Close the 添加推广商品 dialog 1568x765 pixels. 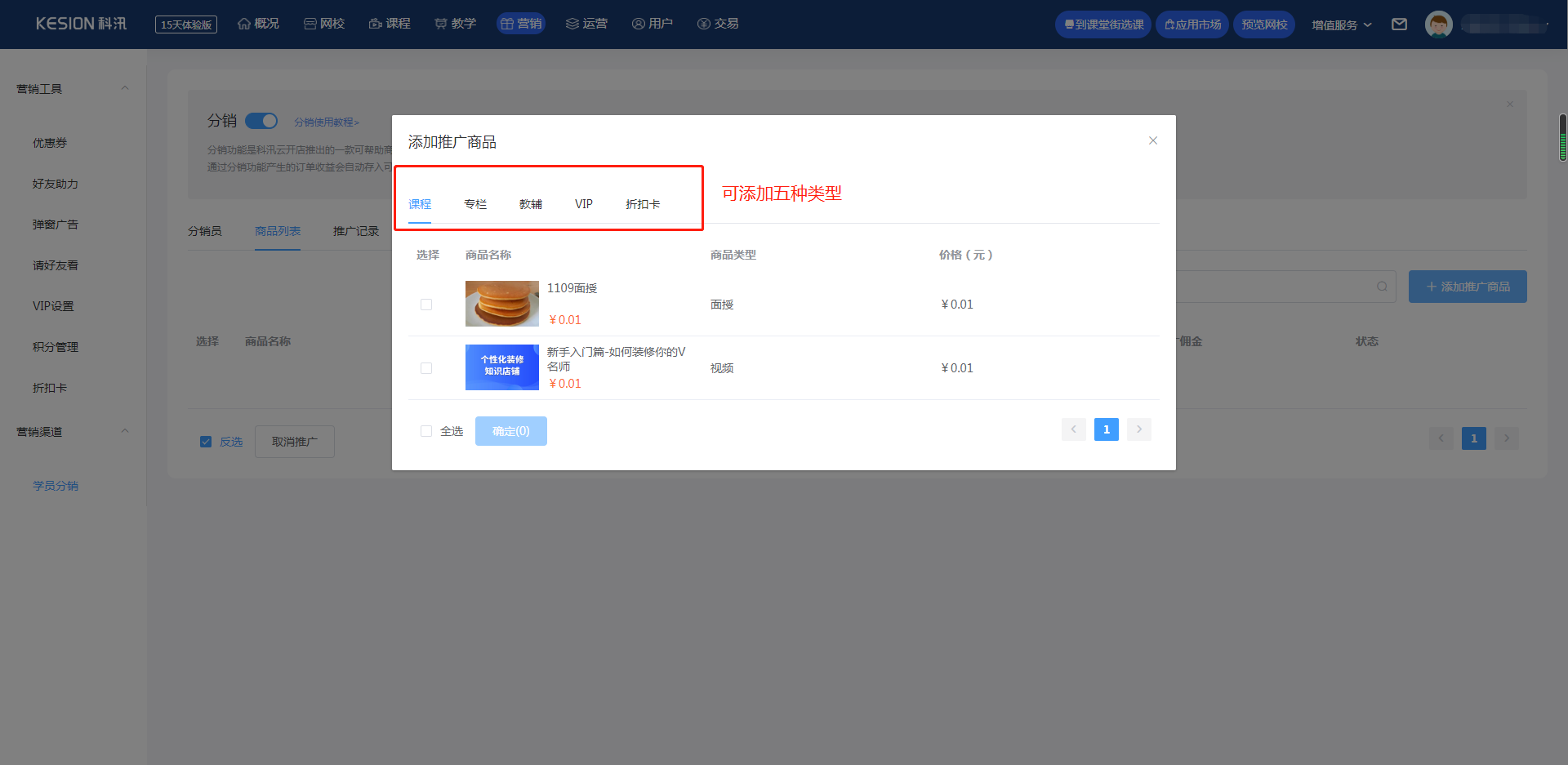[1153, 140]
